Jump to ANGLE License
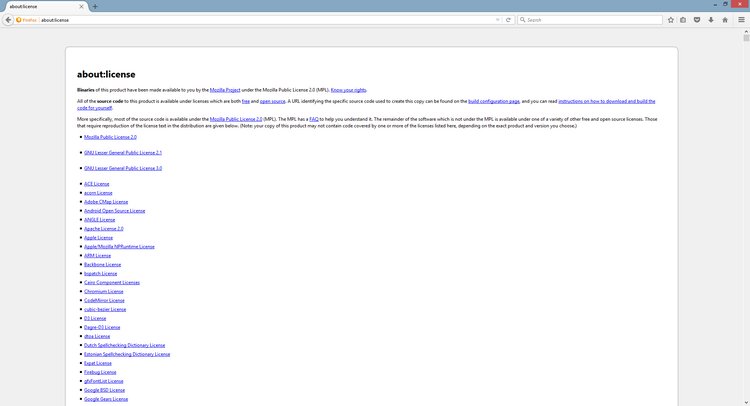 (99, 220)
